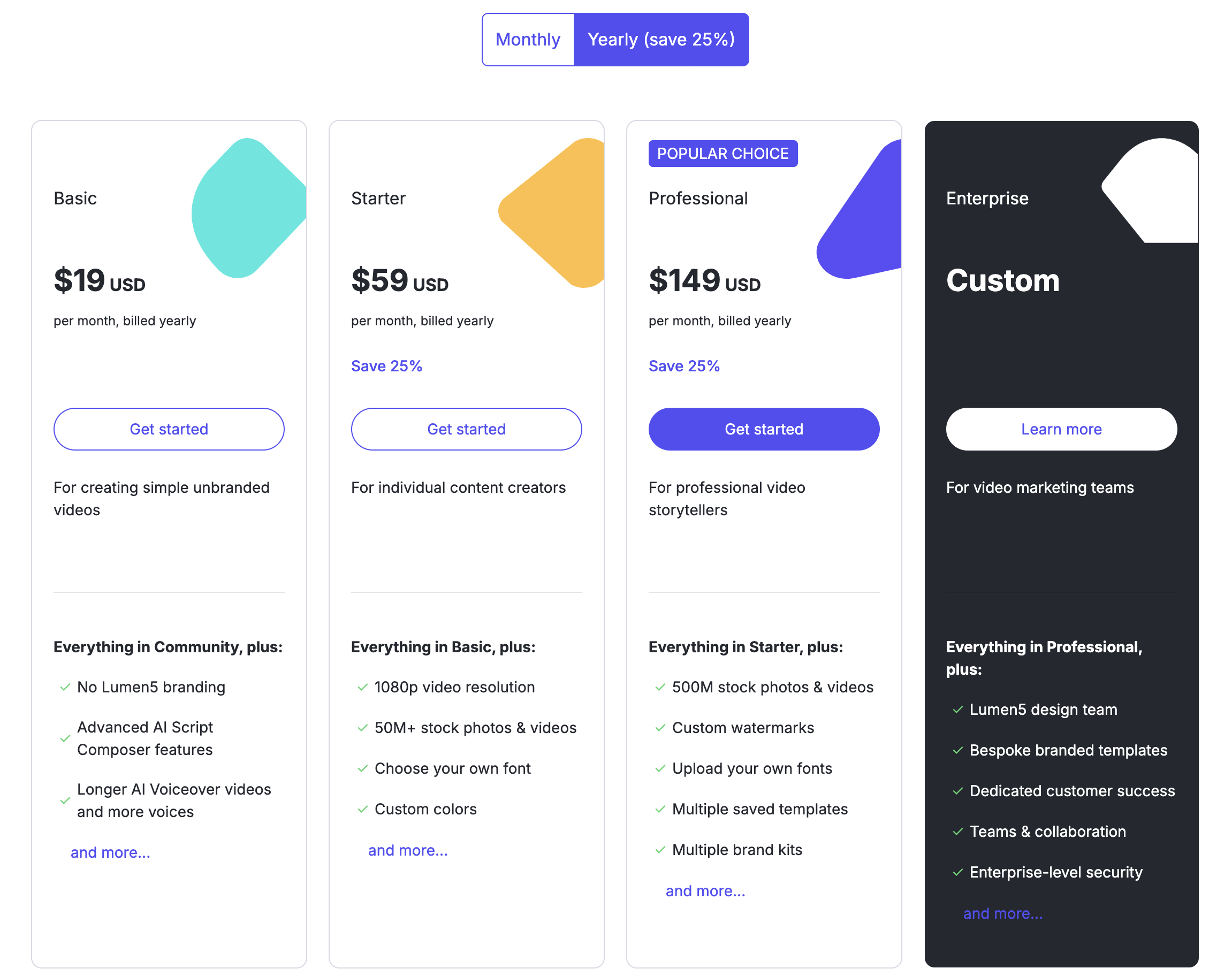The height and width of the screenshot is (976, 1232).
Task: Expand 'and more...' under the Basic plan
Action: pos(110,852)
